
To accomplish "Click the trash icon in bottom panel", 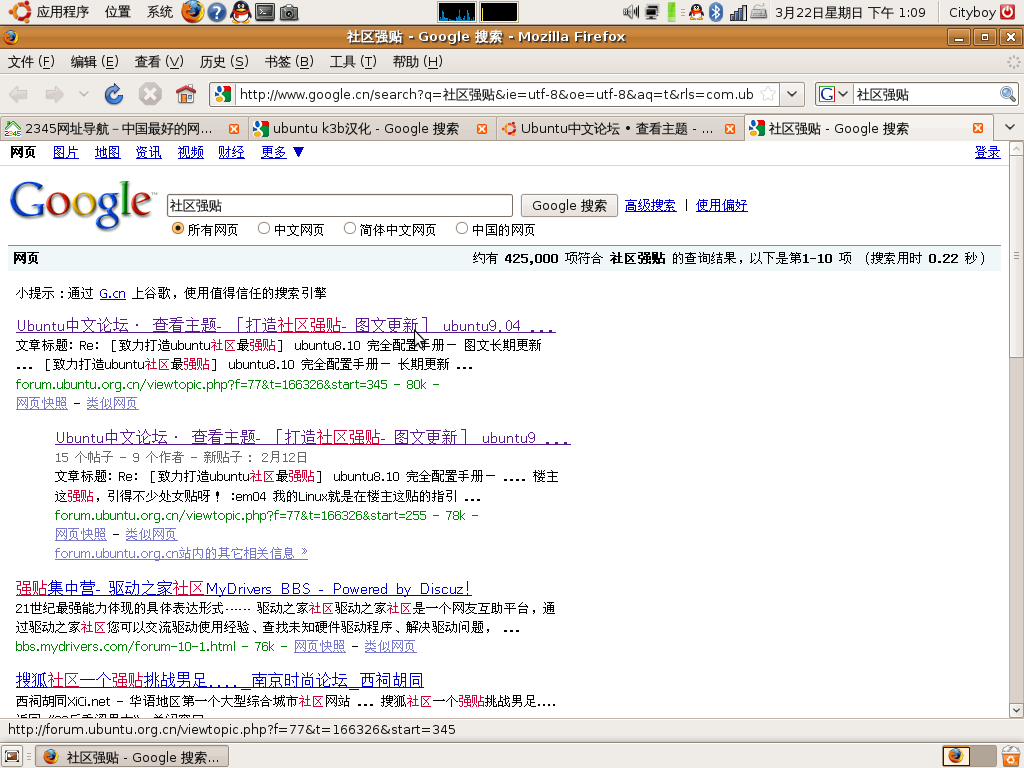I will coord(1011,756).
